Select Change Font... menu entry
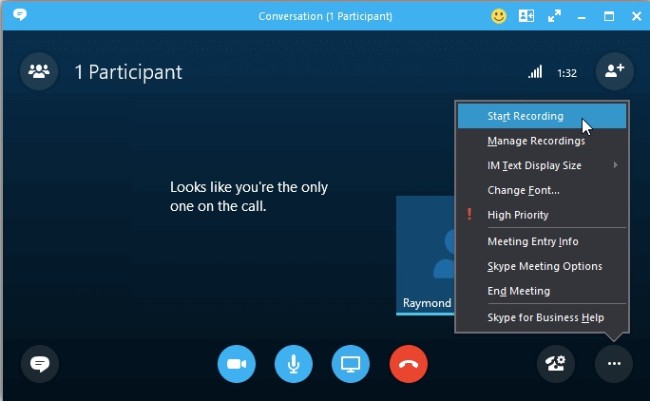 [x=542, y=190]
